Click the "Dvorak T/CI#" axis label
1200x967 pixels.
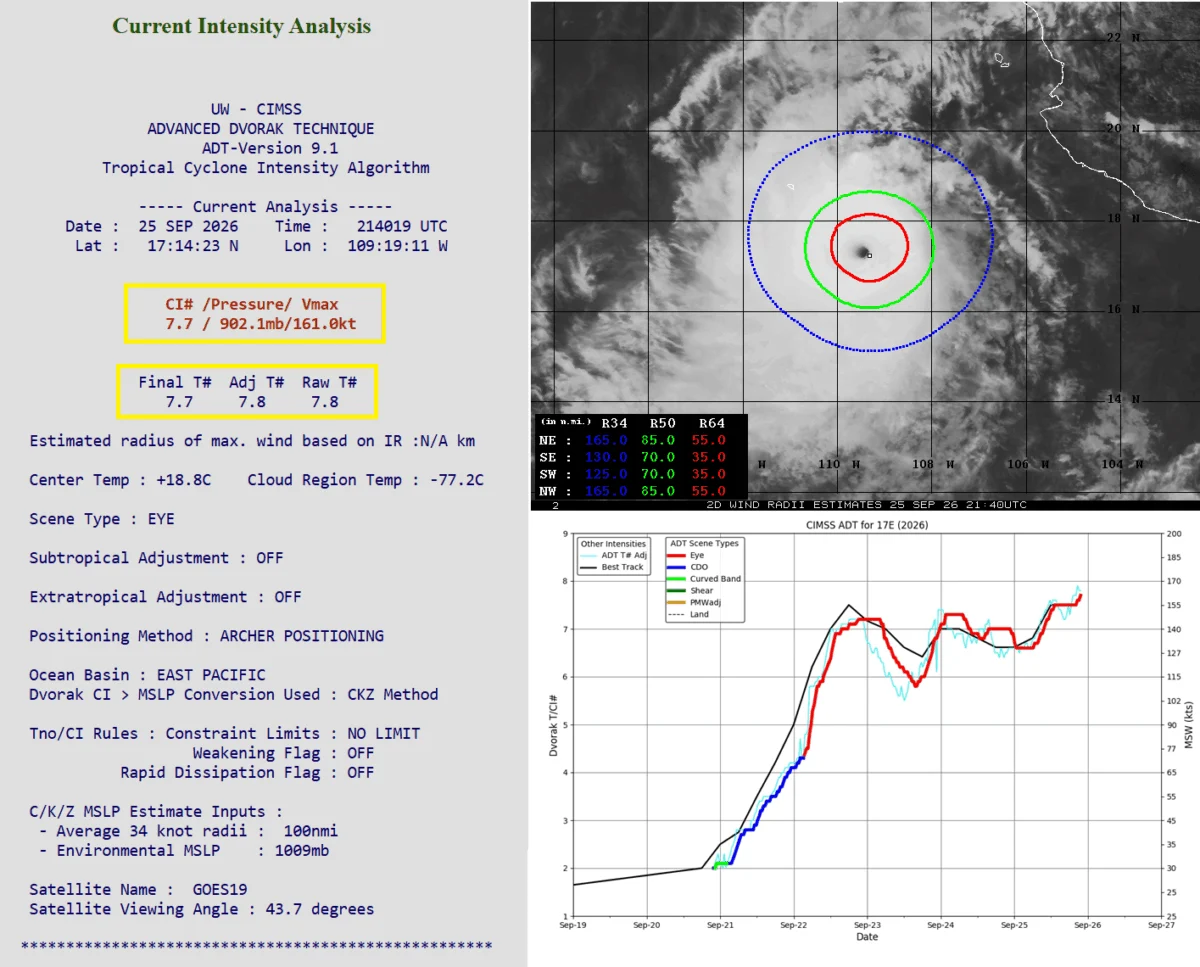point(553,724)
